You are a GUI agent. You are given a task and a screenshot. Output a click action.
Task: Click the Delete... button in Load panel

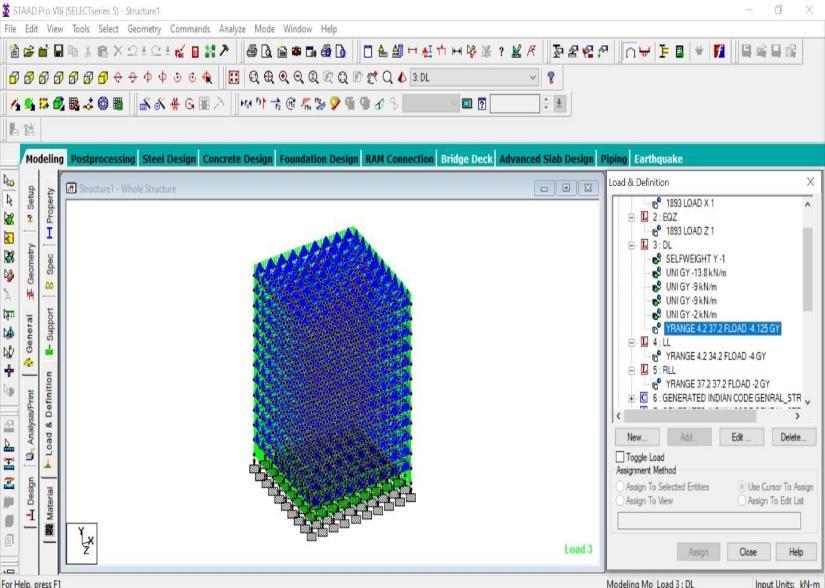793,437
